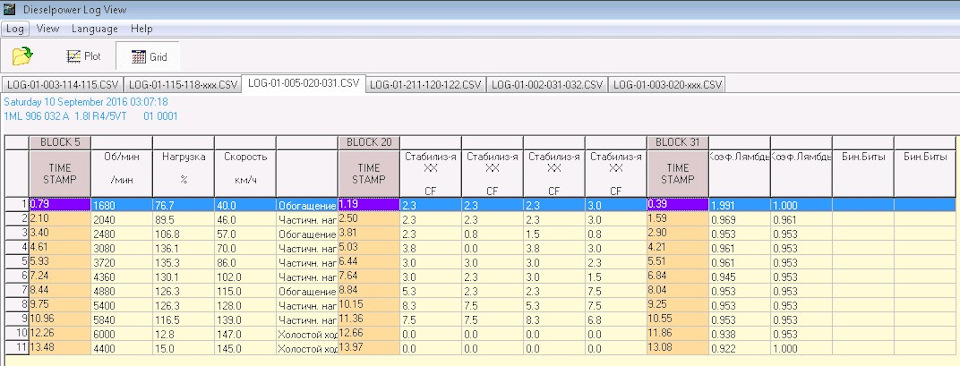Click RPM cell 3720
Viewport: 960px width, 366px height.
coord(122,262)
